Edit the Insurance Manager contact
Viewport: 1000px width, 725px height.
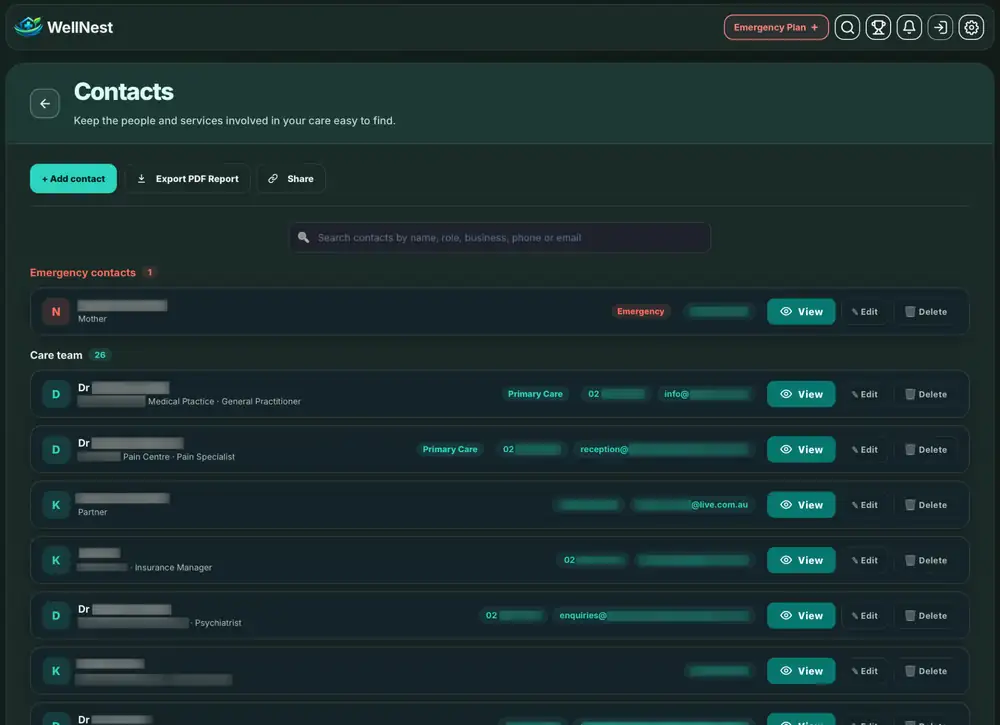pyautogui.click(x=864, y=560)
